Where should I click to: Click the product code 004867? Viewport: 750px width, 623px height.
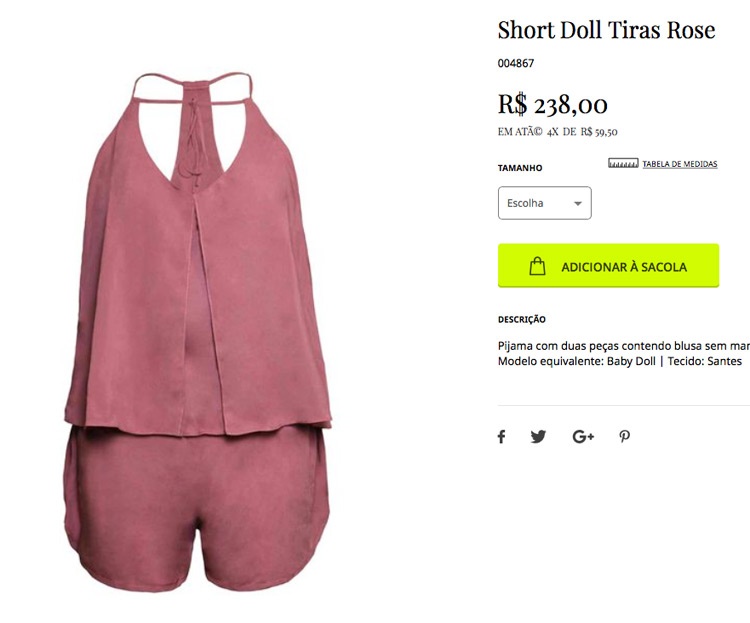coord(516,63)
